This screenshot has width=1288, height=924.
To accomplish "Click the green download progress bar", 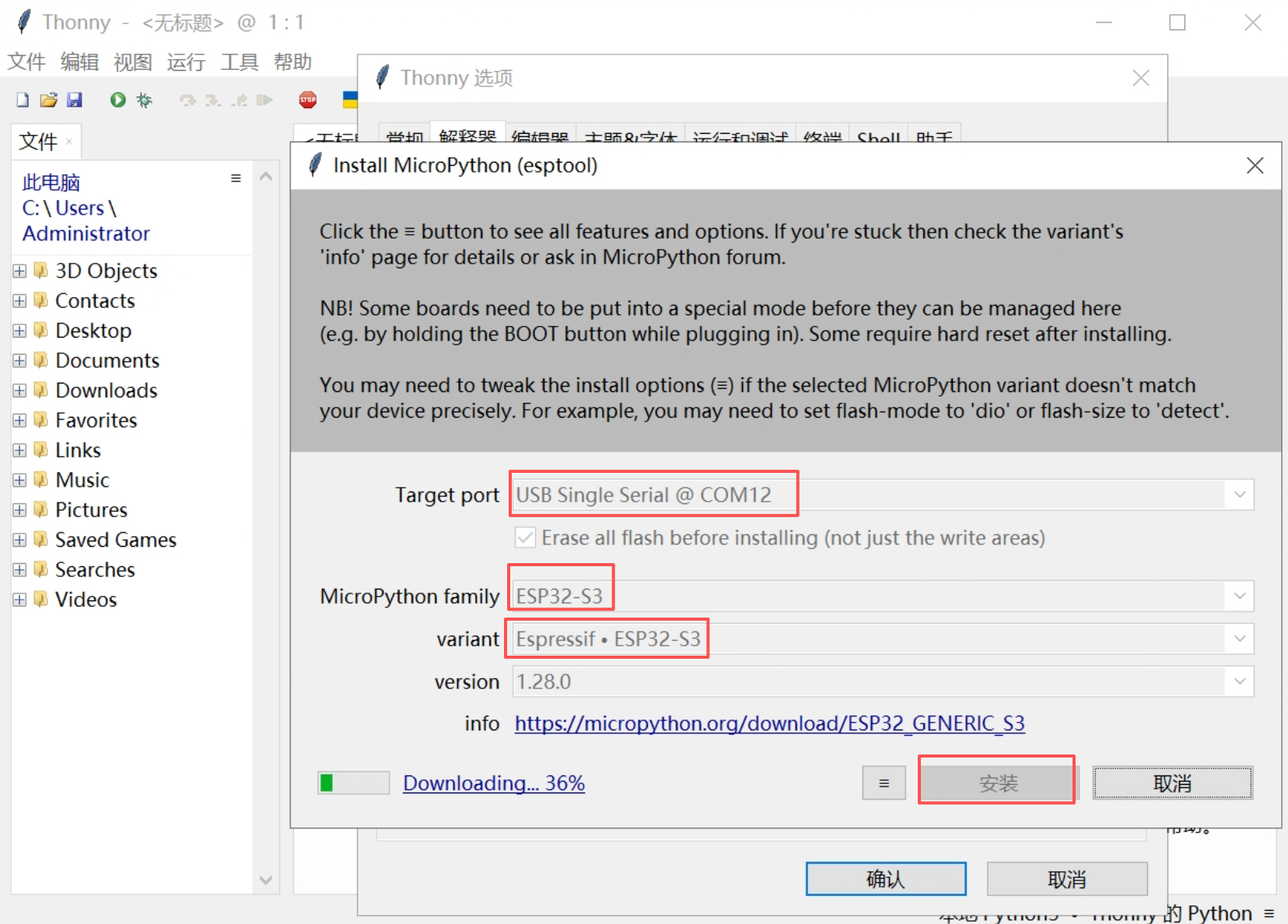I will coord(354,782).
